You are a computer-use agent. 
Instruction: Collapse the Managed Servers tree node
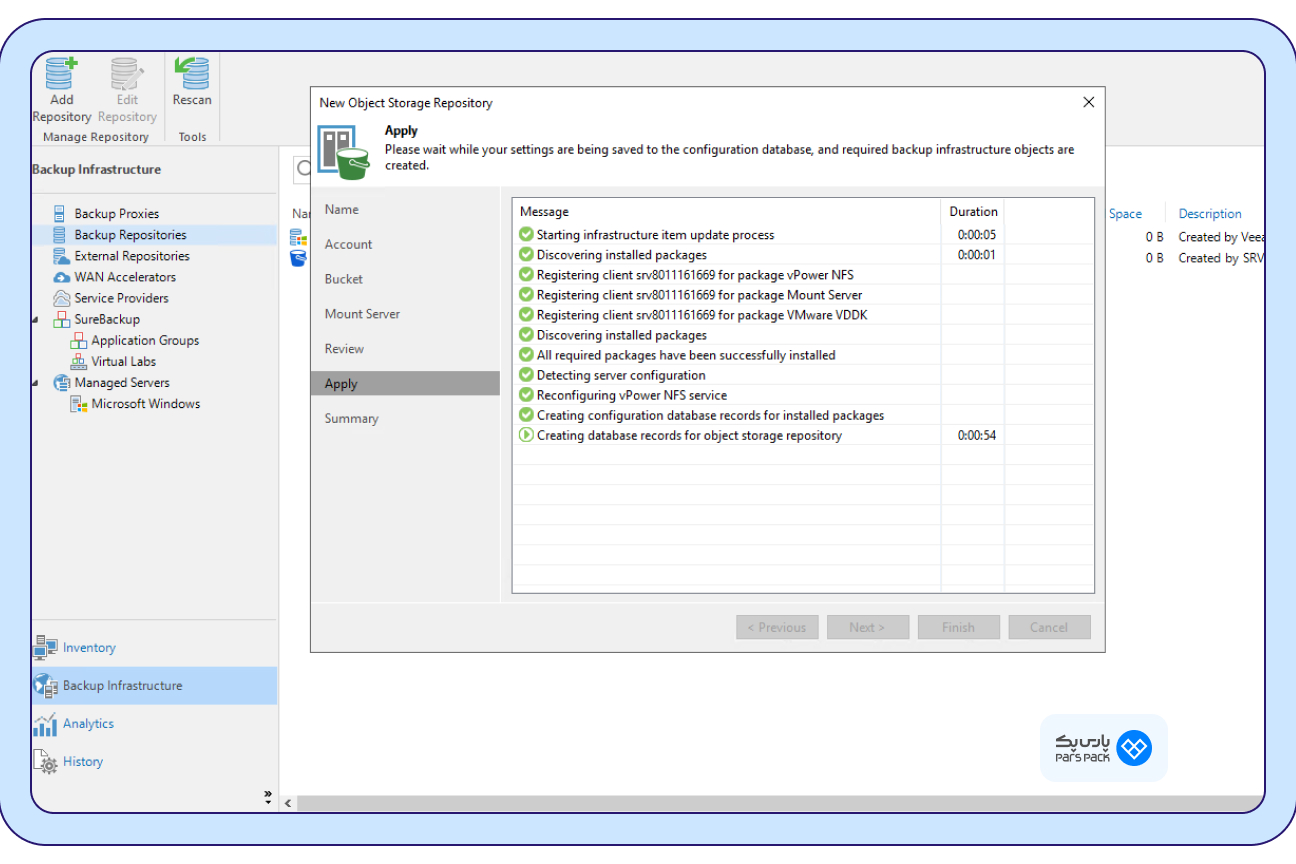tap(37, 383)
